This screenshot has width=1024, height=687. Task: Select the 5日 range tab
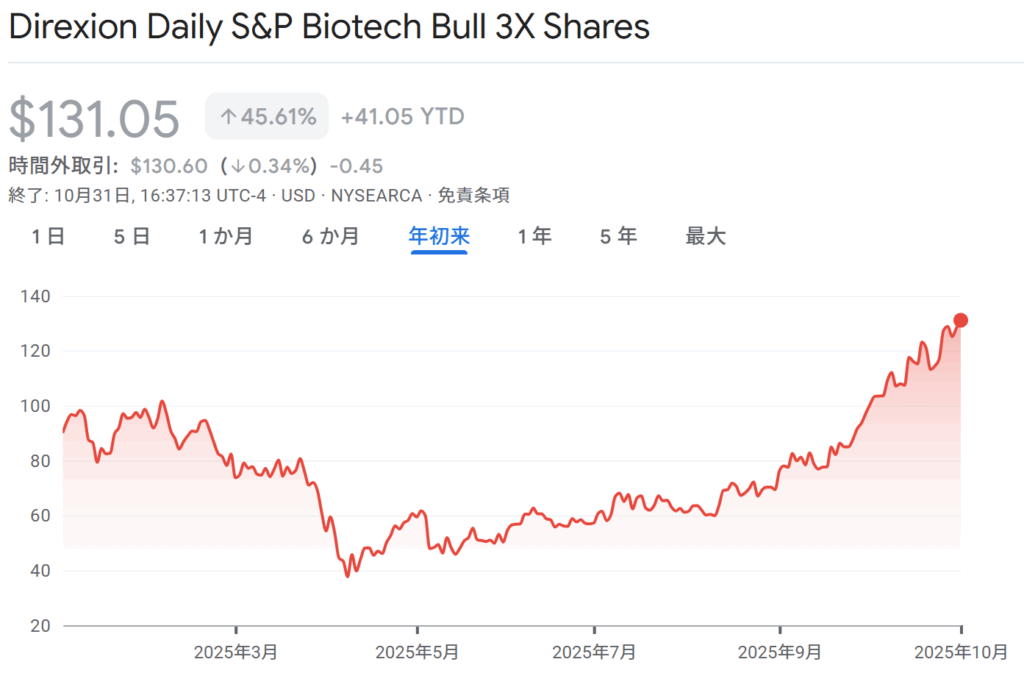132,237
